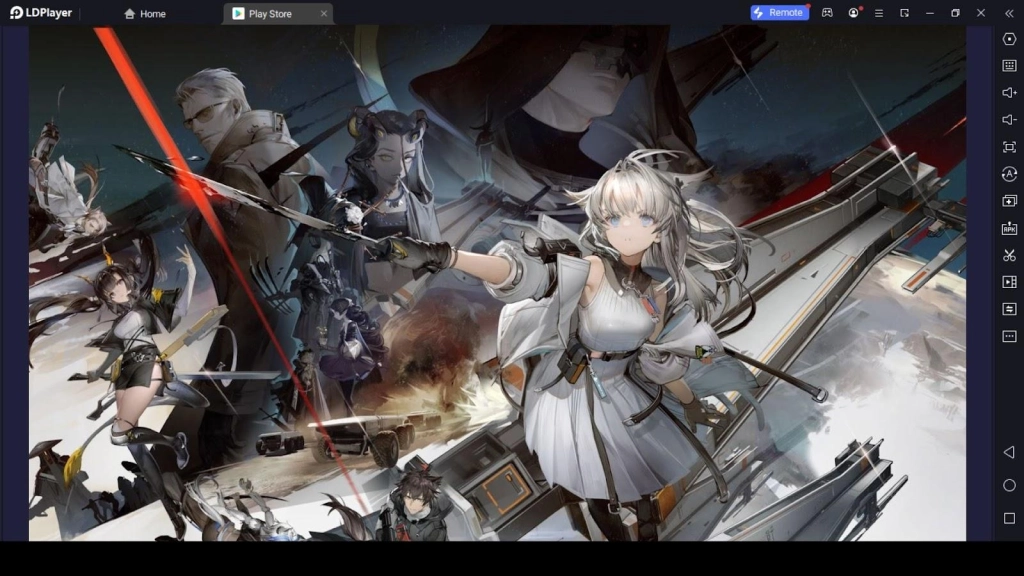The image size is (1024, 576).
Task: Open the user account icon
Action: pyautogui.click(x=854, y=13)
